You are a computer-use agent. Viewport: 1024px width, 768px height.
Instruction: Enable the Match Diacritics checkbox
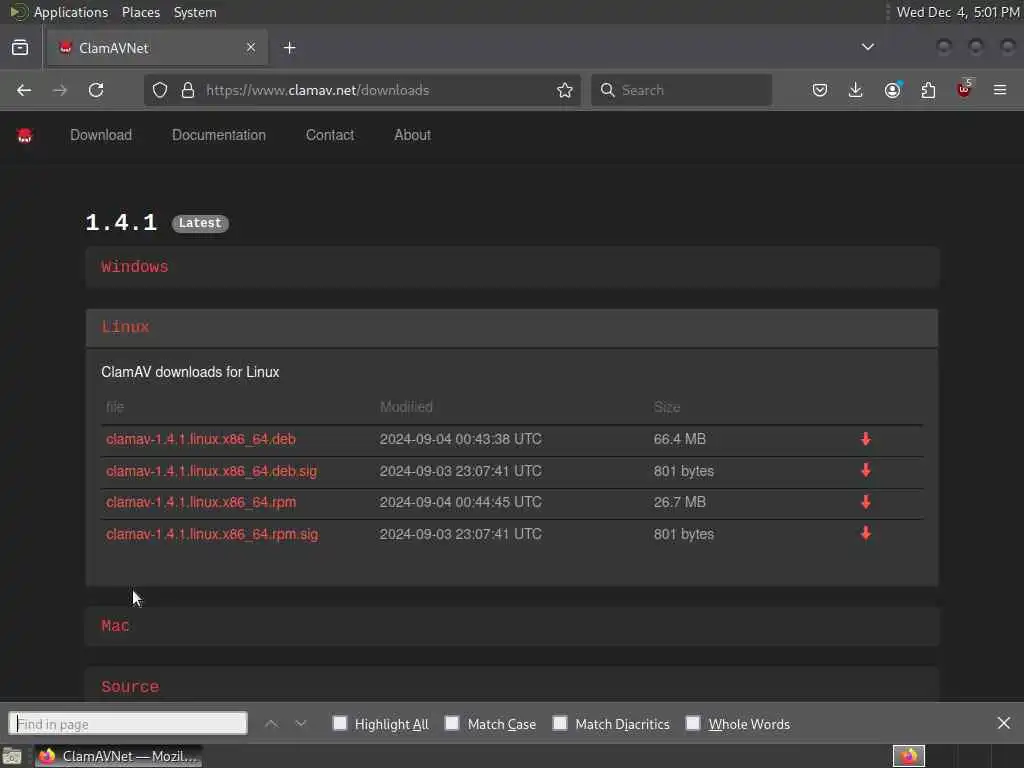[x=560, y=723]
